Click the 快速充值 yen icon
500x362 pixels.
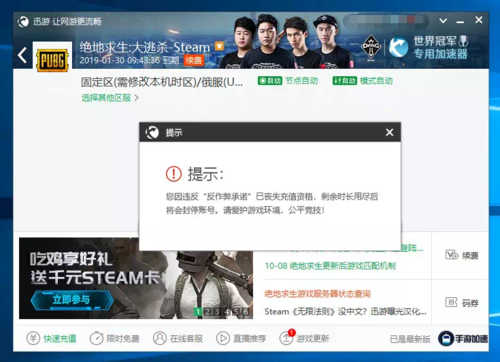(x=33, y=338)
